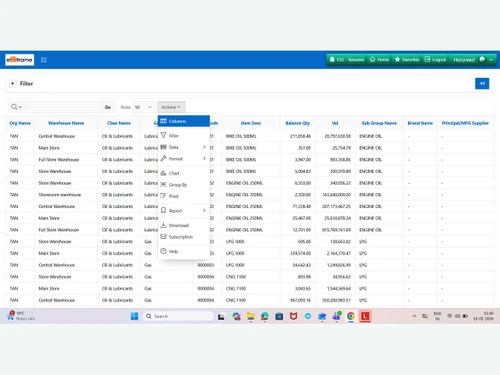Open the taskbar clock and date
Viewport: 500px width, 375px height.
click(x=483, y=316)
